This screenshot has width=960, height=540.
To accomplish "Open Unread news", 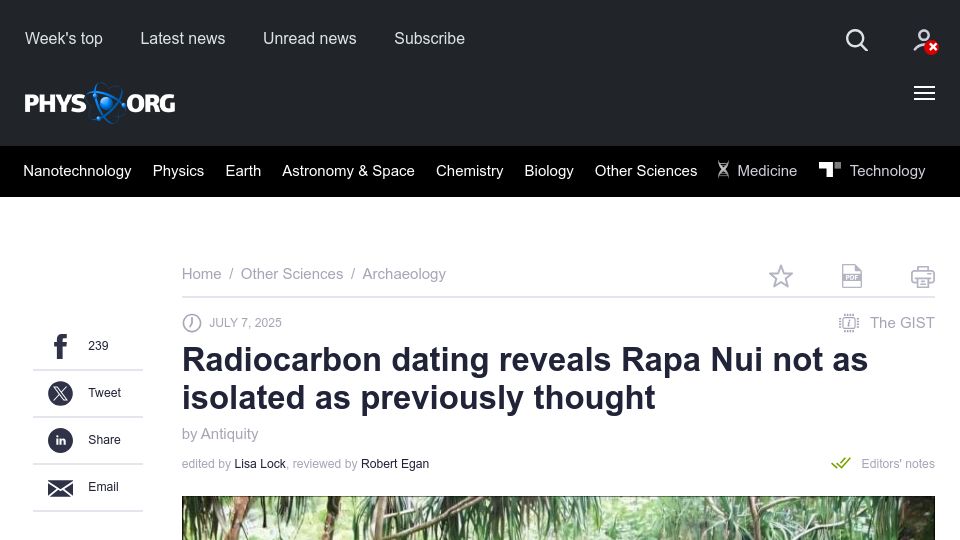I will coord(309,39).
